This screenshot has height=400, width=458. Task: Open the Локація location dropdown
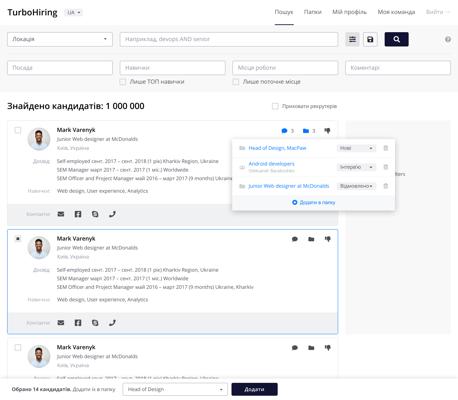pyautogui.click(x=60, y=39)
